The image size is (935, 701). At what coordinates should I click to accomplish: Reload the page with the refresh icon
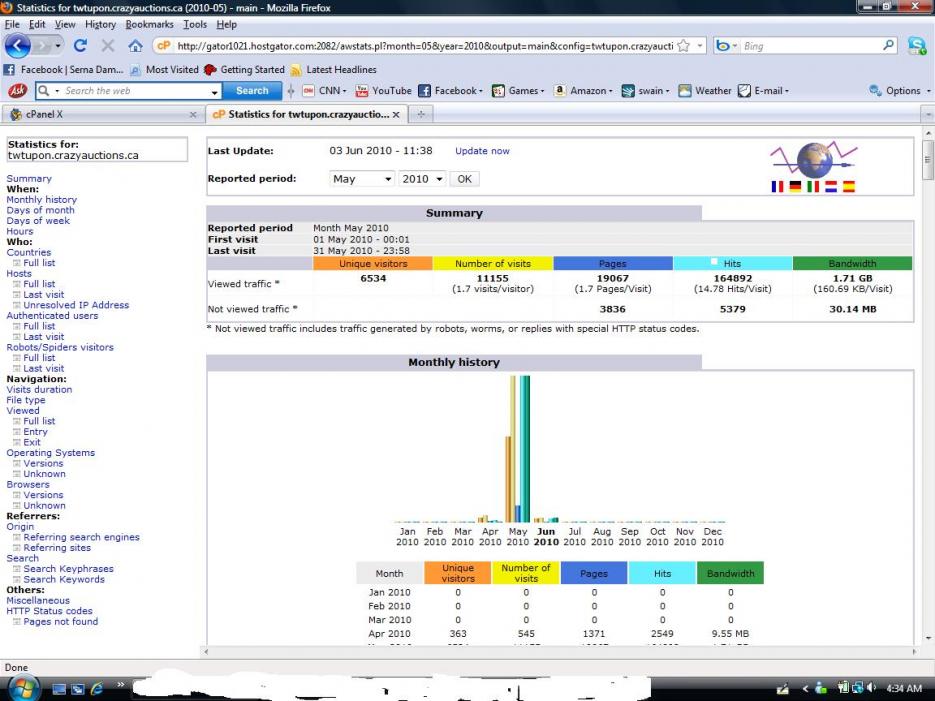tap(79, 46)
